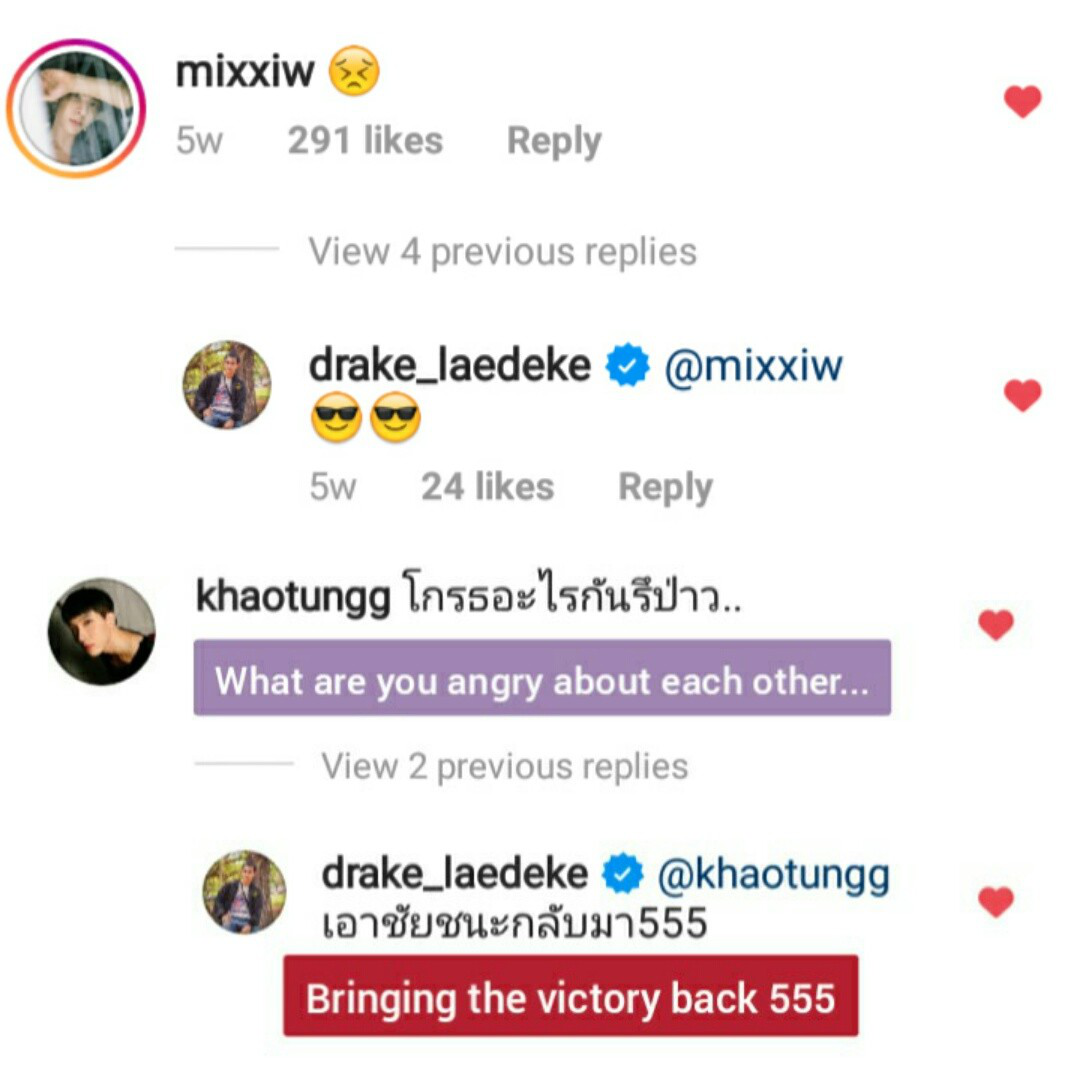
Task: View the 24 likes list
Action: 488,486
